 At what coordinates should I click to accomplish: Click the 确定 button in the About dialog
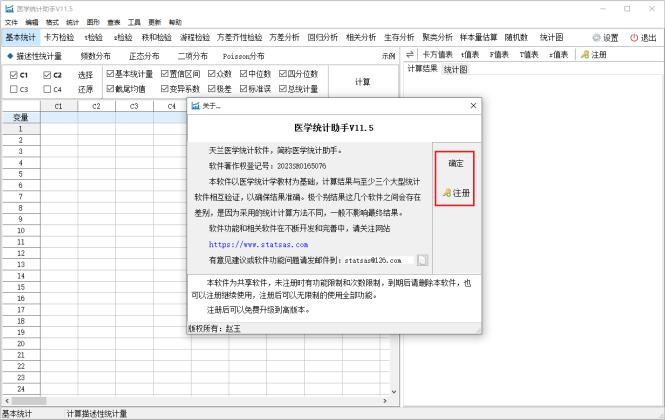(x=456, y=163)
